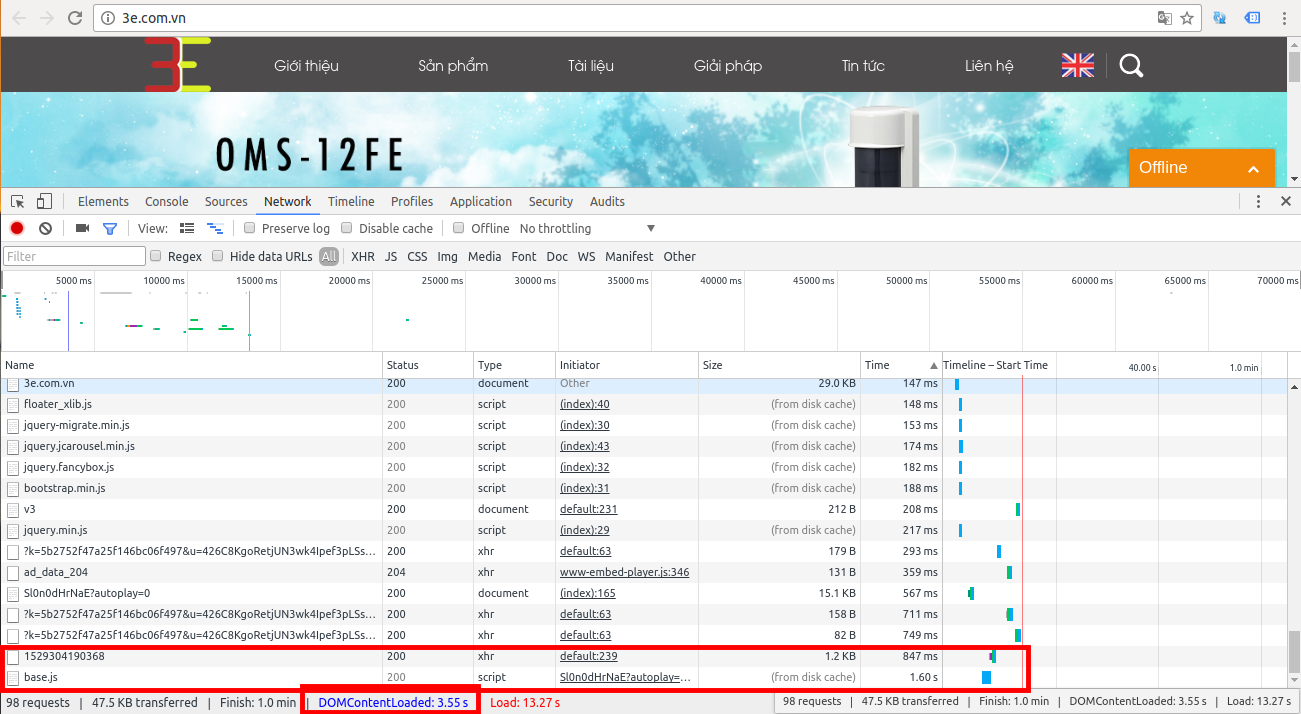Screen dimensions: 1301x714
Task: Switch to large request rows view
Action: (187, 228)
